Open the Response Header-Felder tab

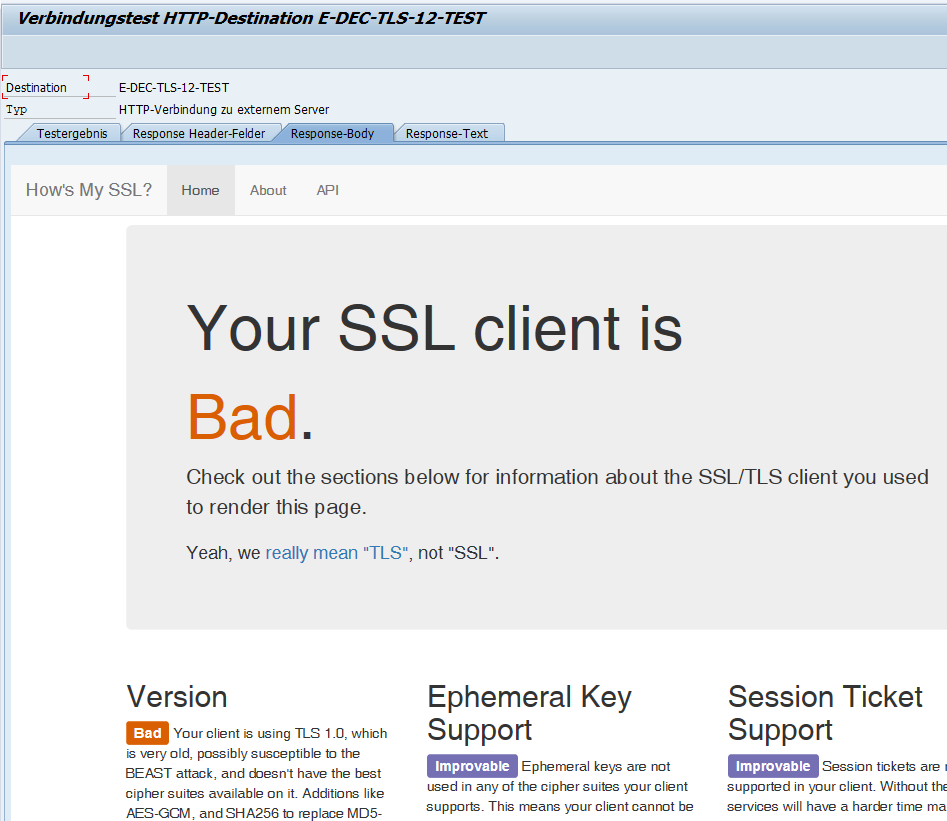(x=199, y=132)
